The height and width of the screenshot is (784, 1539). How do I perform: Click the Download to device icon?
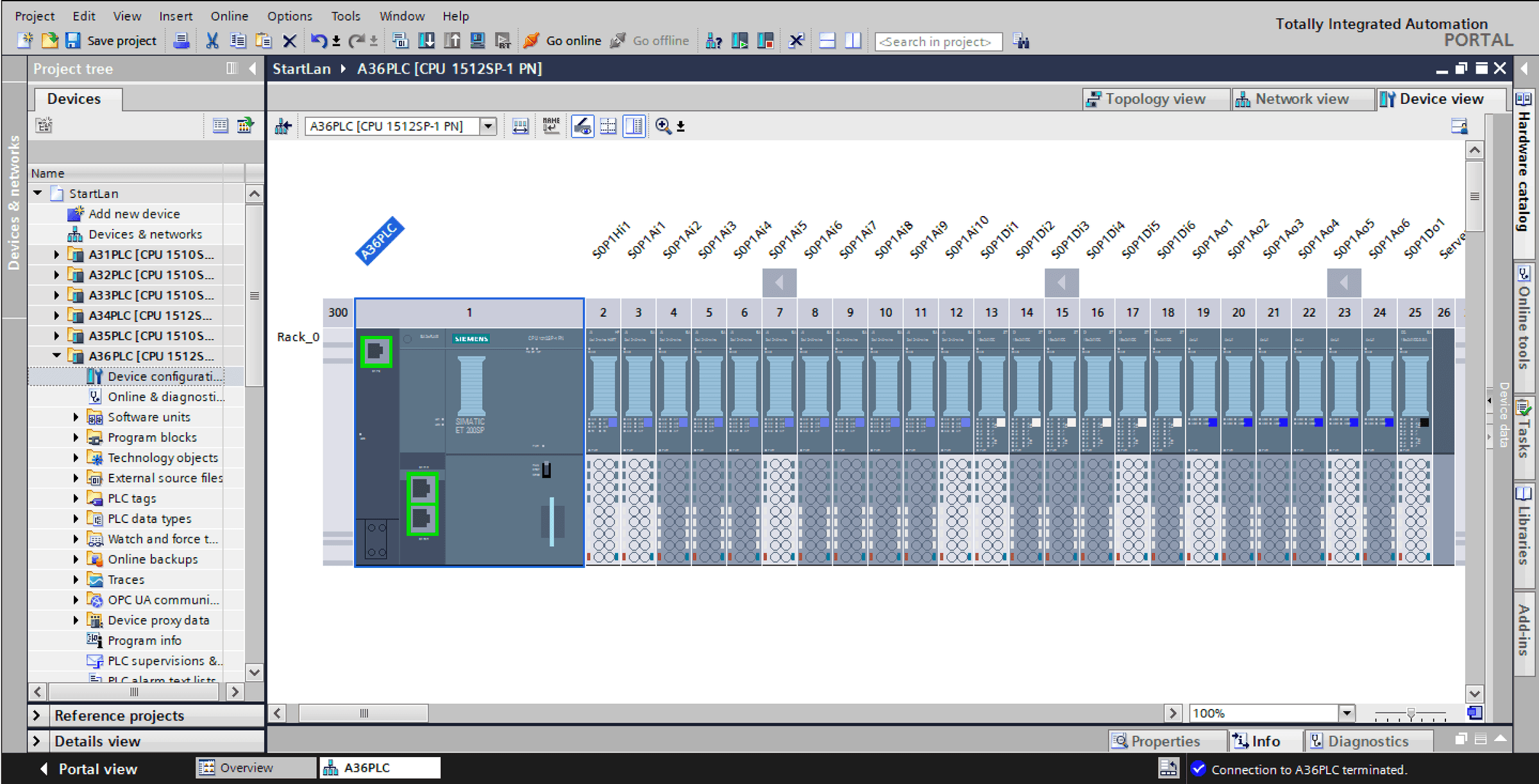(x=426, y=41)
